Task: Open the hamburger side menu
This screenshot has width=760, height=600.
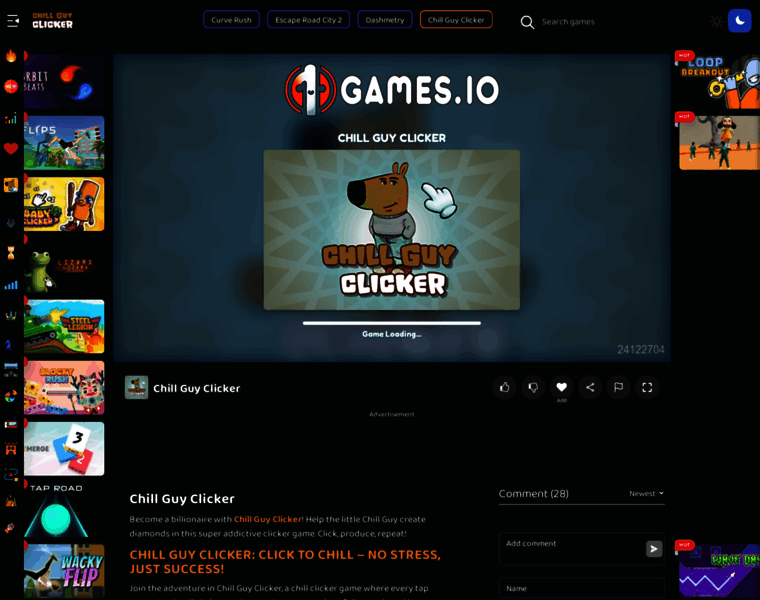Action: coord(13,21)
